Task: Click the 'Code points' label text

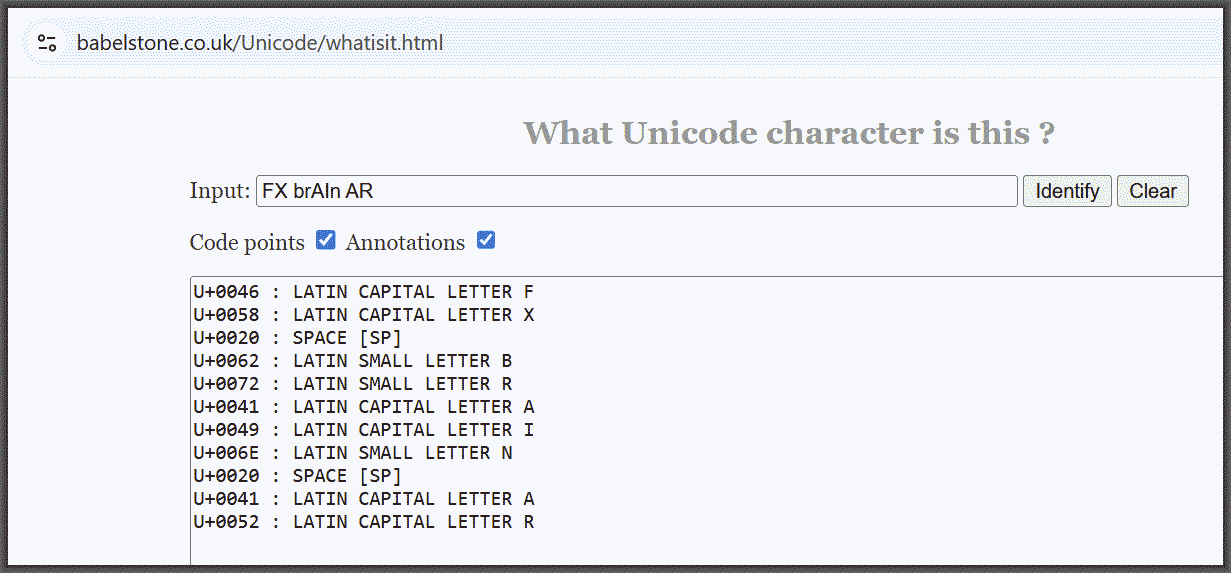Action: (247, 242)
